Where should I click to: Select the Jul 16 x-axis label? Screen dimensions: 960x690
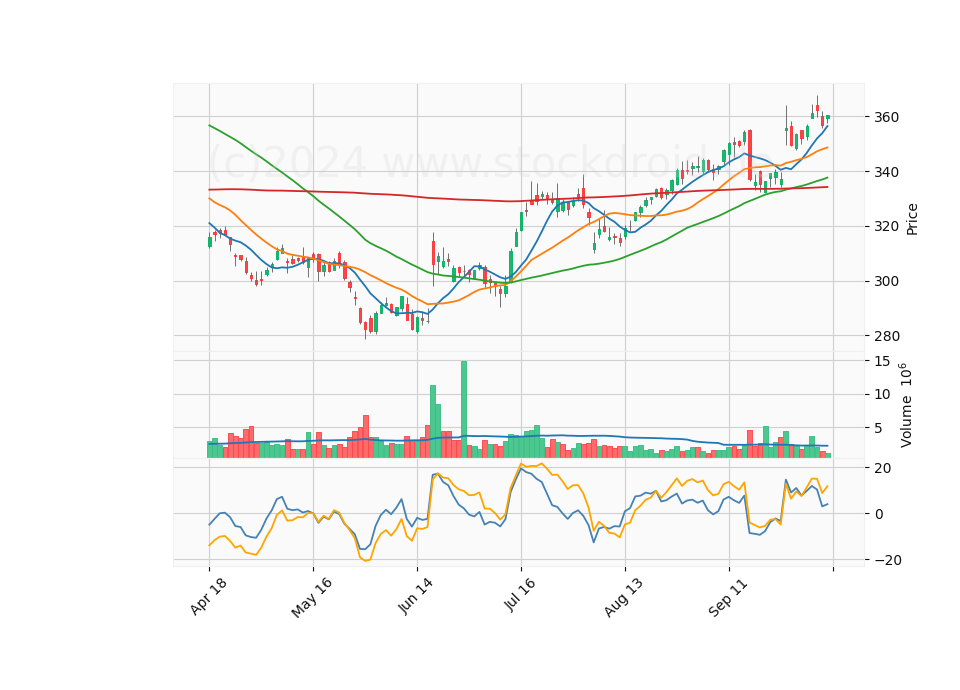click(520, 595)
